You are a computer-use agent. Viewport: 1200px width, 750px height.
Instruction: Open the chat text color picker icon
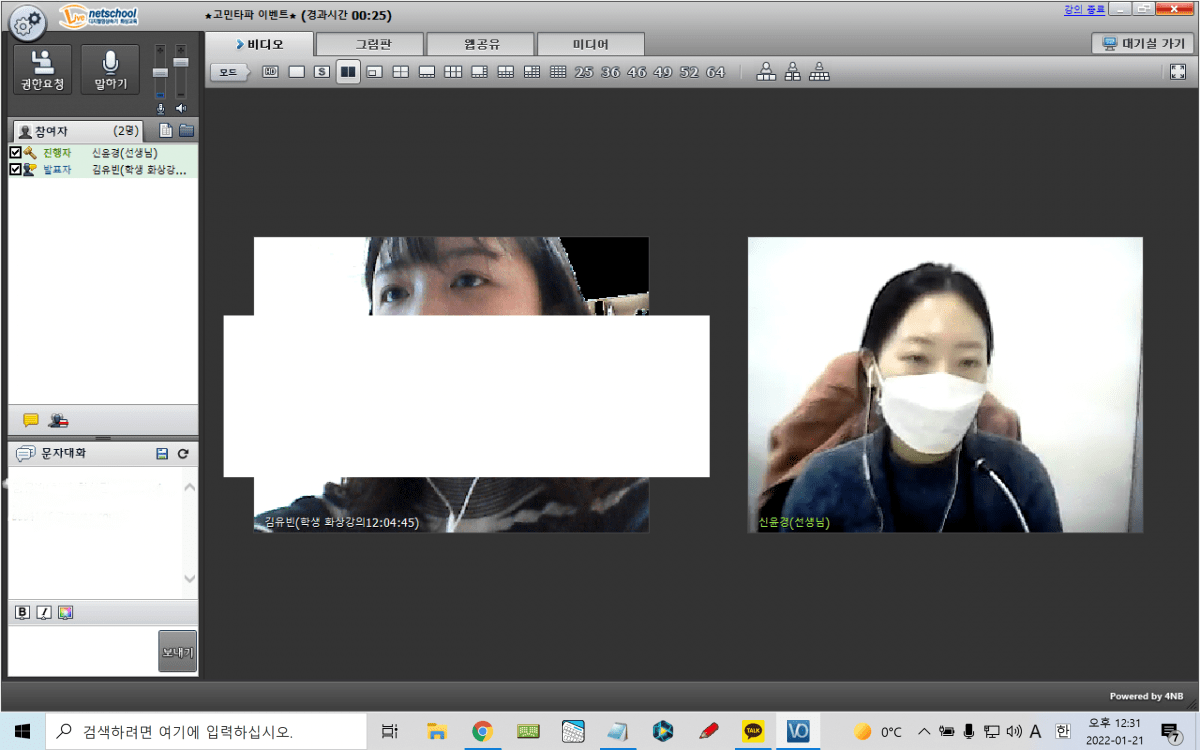(x=65, y=613)
